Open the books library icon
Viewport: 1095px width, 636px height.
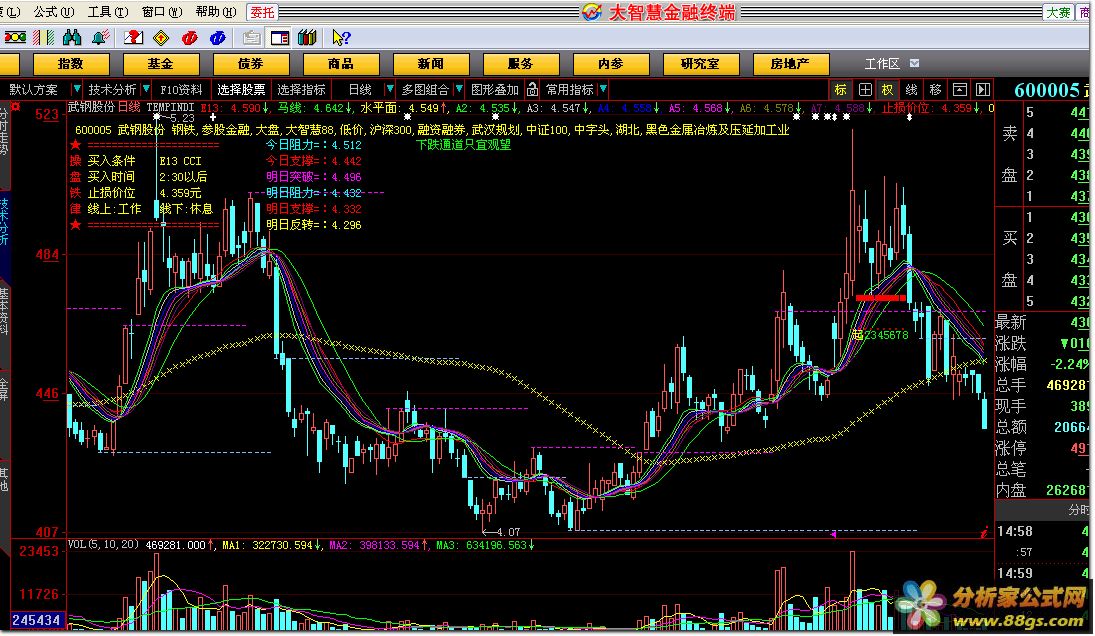pos(307,37)
